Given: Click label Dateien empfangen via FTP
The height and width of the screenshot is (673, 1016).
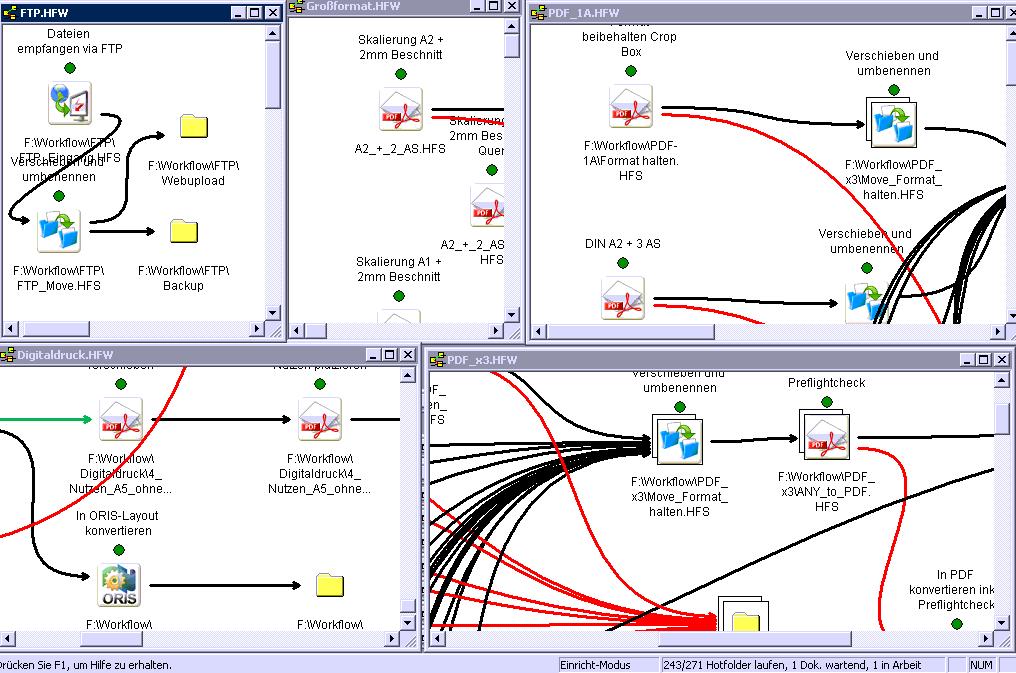Looking at the screenshot, I should [69, 41].
